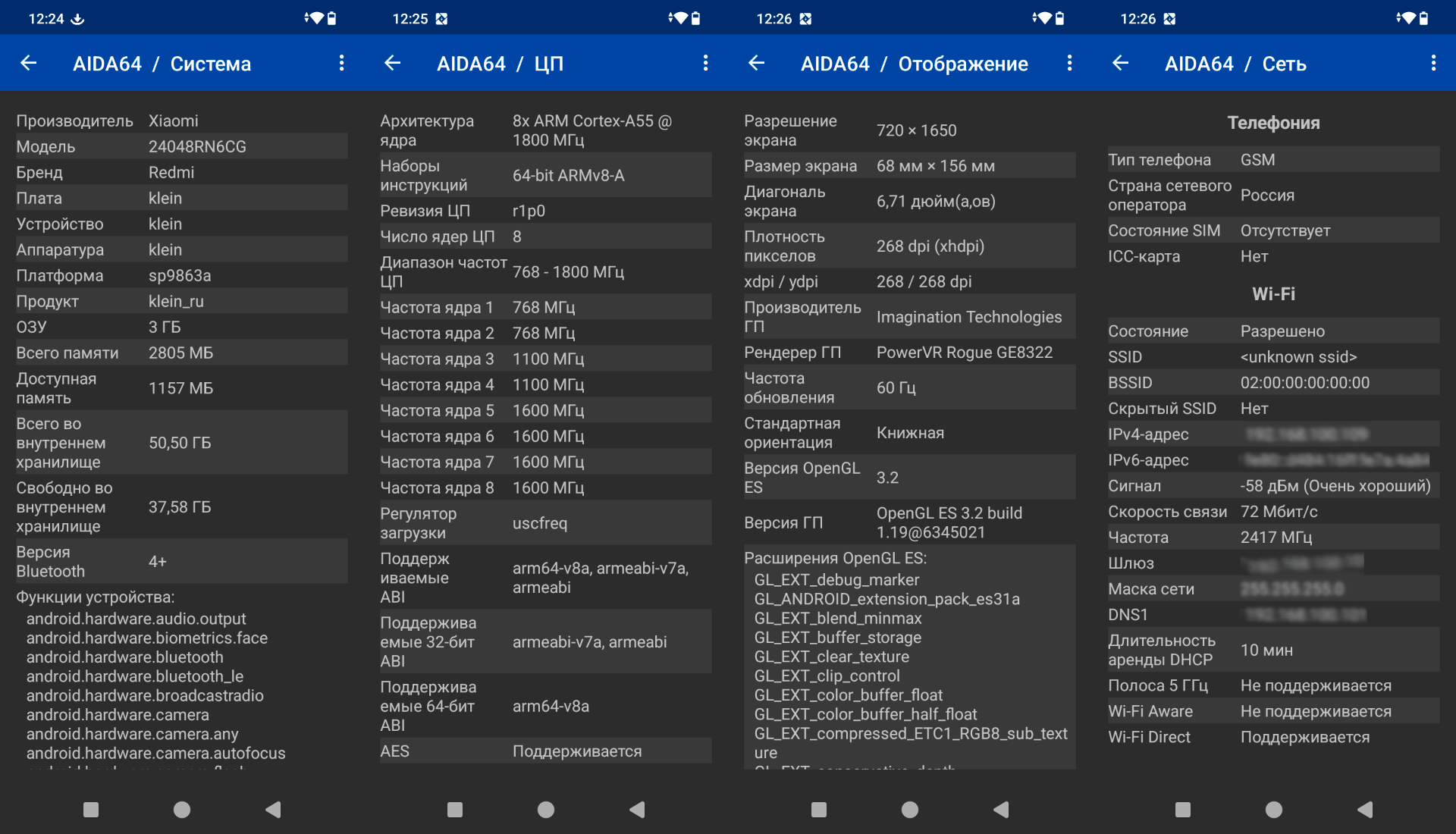
Task: Select pixel density 268 dpi (xhdpi)
Action: click(x=930, y=246)
